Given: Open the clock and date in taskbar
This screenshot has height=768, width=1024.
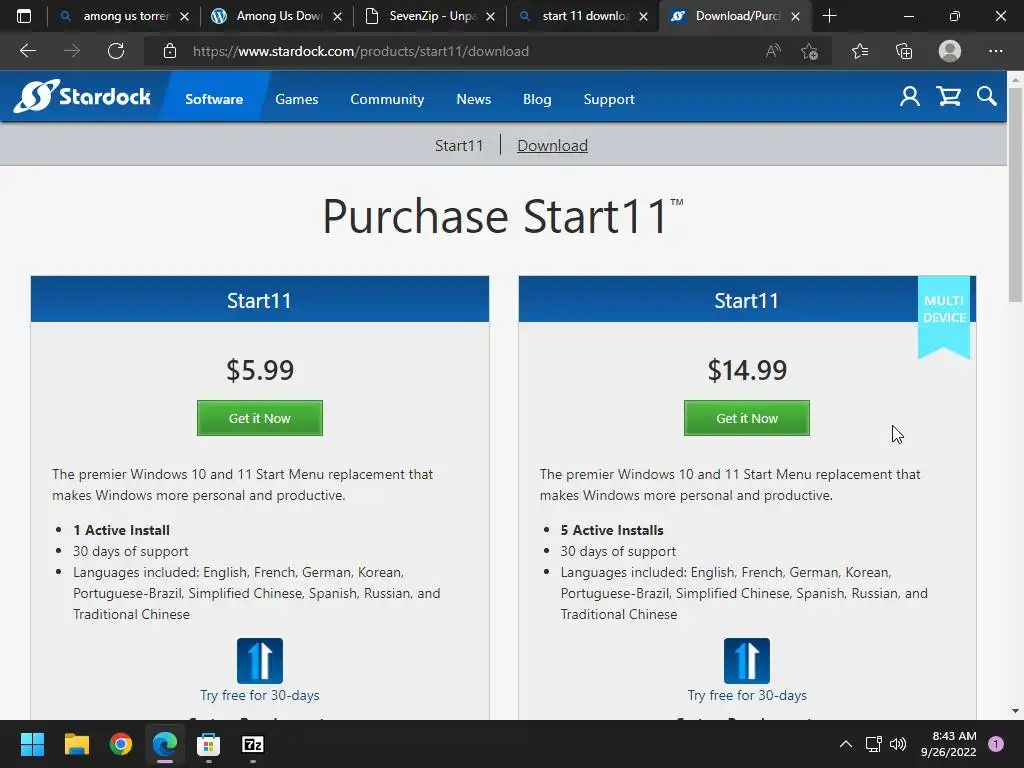Looking at the screenshot, I should click(948, 744).
